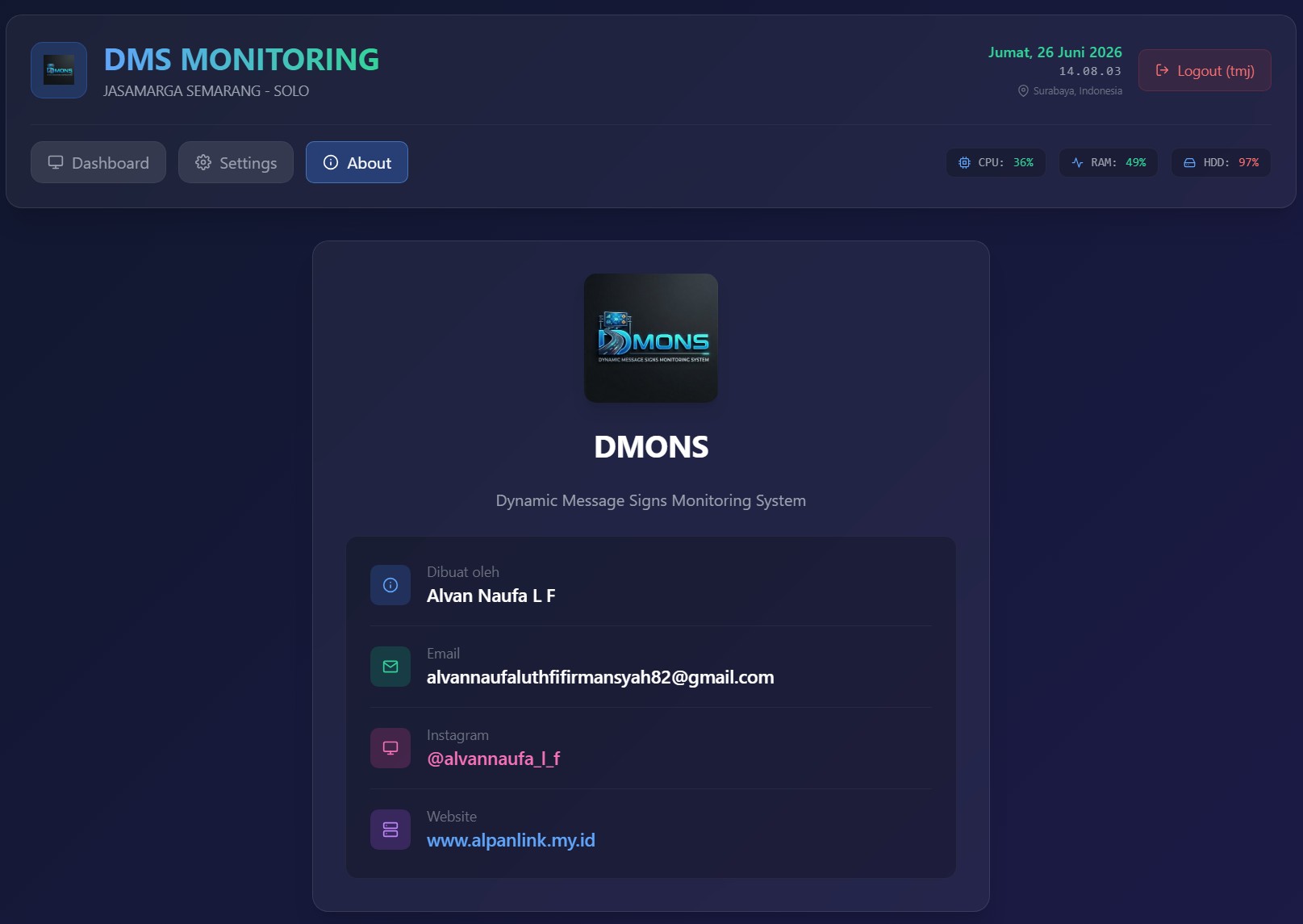
Task: Click the server icon beside Website
Action: coord(390,830)
